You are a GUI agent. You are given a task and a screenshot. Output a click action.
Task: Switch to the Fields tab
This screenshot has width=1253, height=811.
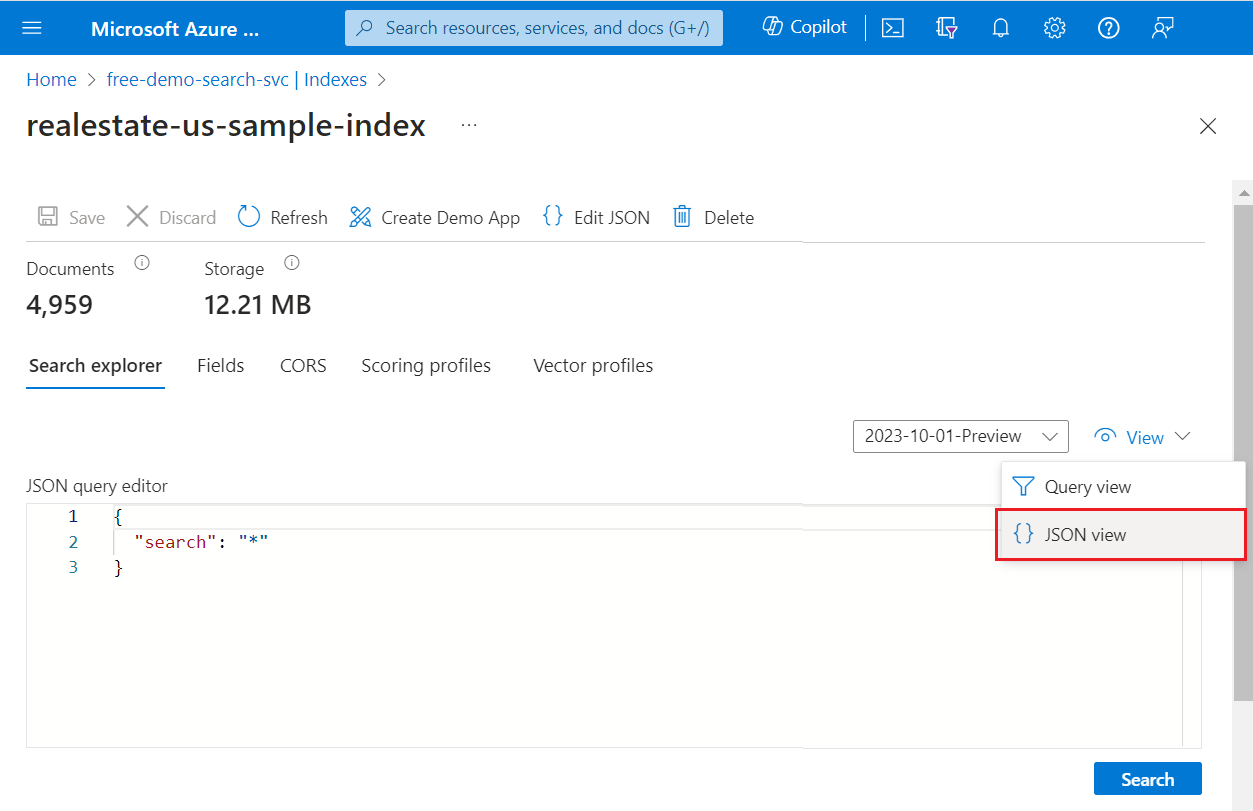[221, 366]
